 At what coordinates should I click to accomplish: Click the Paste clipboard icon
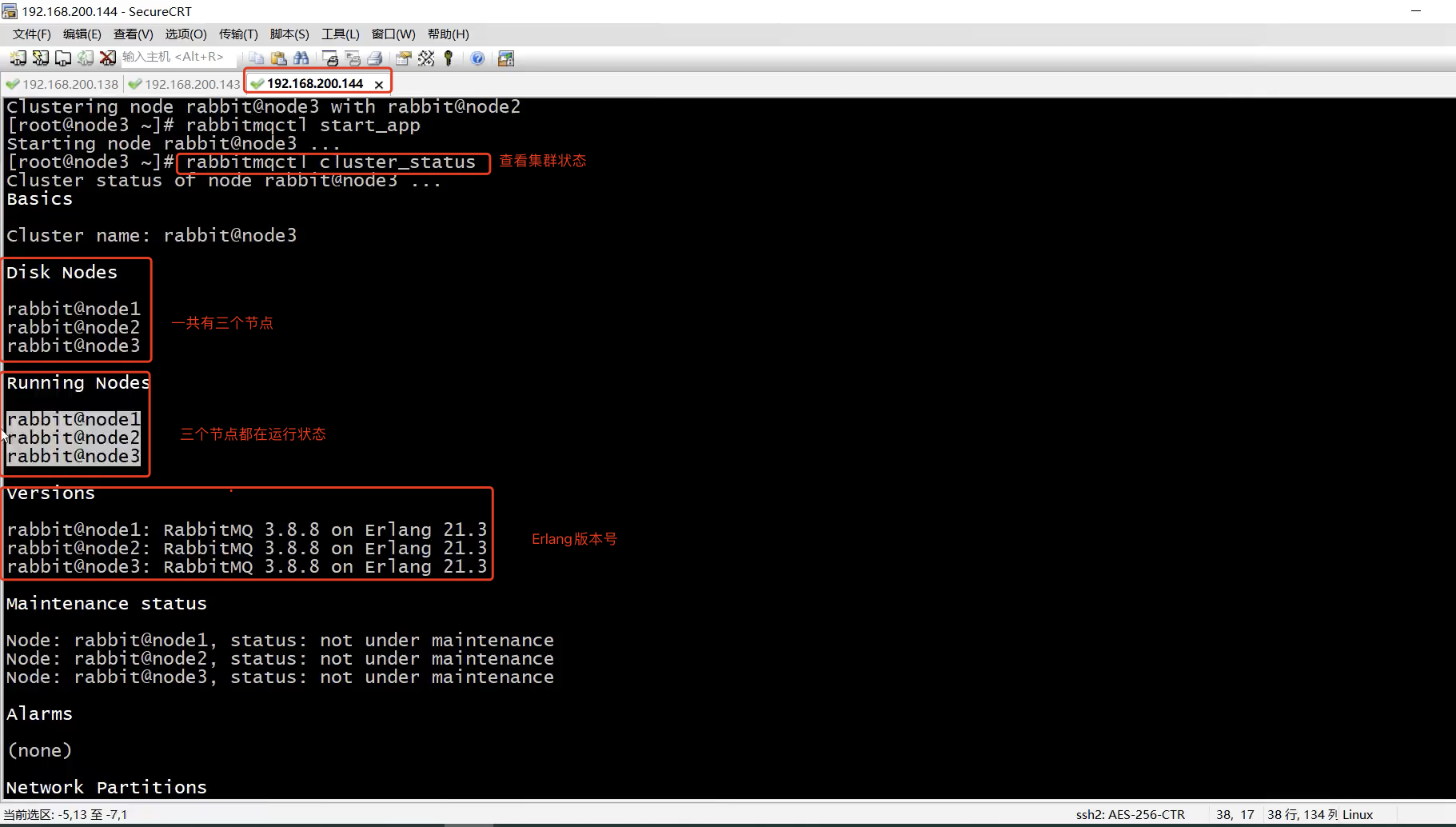pyautogui.click(x=278, y=58)
